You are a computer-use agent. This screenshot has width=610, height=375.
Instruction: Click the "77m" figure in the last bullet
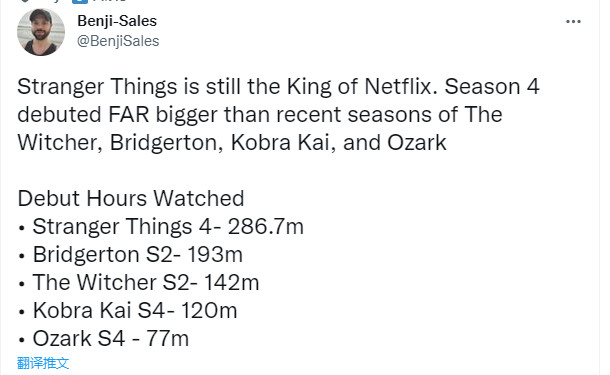[x=168, y=338]
